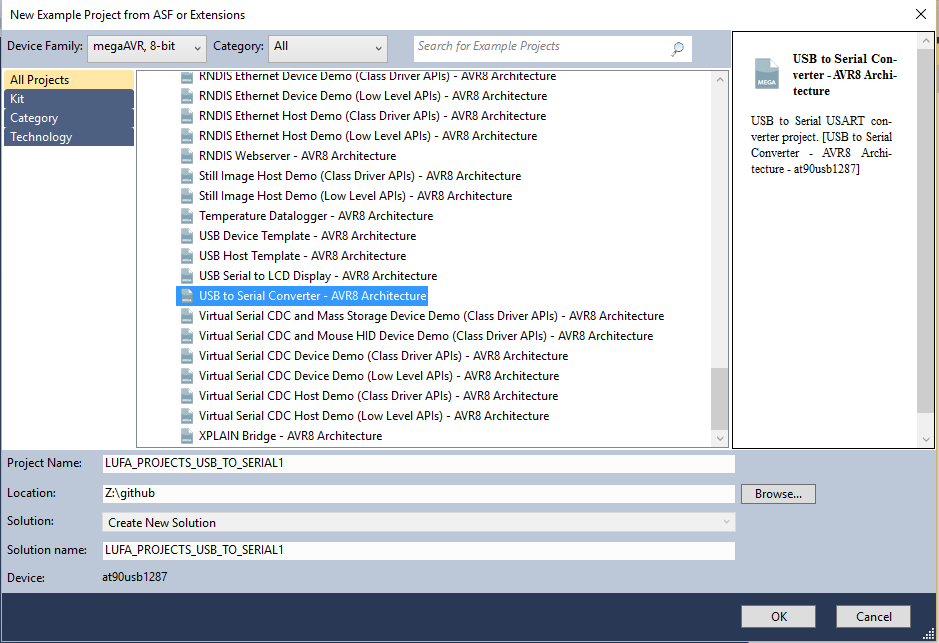Viewport: 939px width, 643px height.
Task: Click the Browse... button
Action: coord(778,494)
